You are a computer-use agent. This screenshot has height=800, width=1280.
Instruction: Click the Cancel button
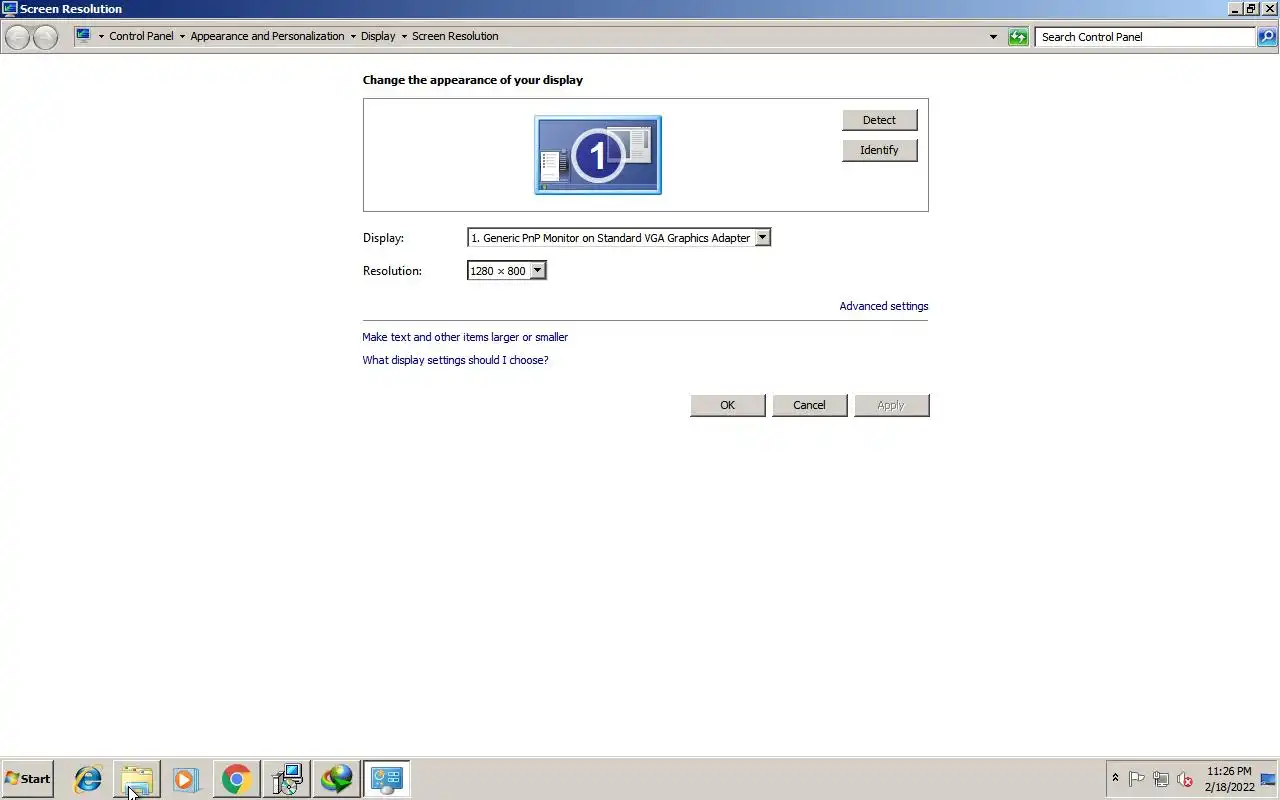click(810, 405)
